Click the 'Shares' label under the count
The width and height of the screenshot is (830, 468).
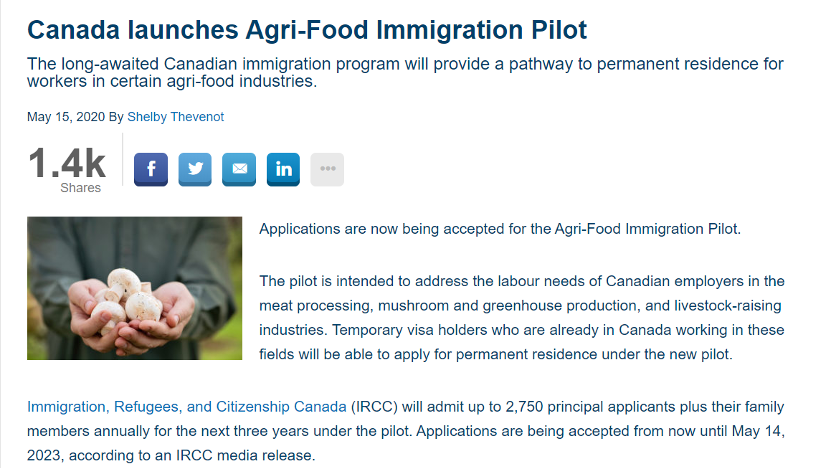(80, 188)
